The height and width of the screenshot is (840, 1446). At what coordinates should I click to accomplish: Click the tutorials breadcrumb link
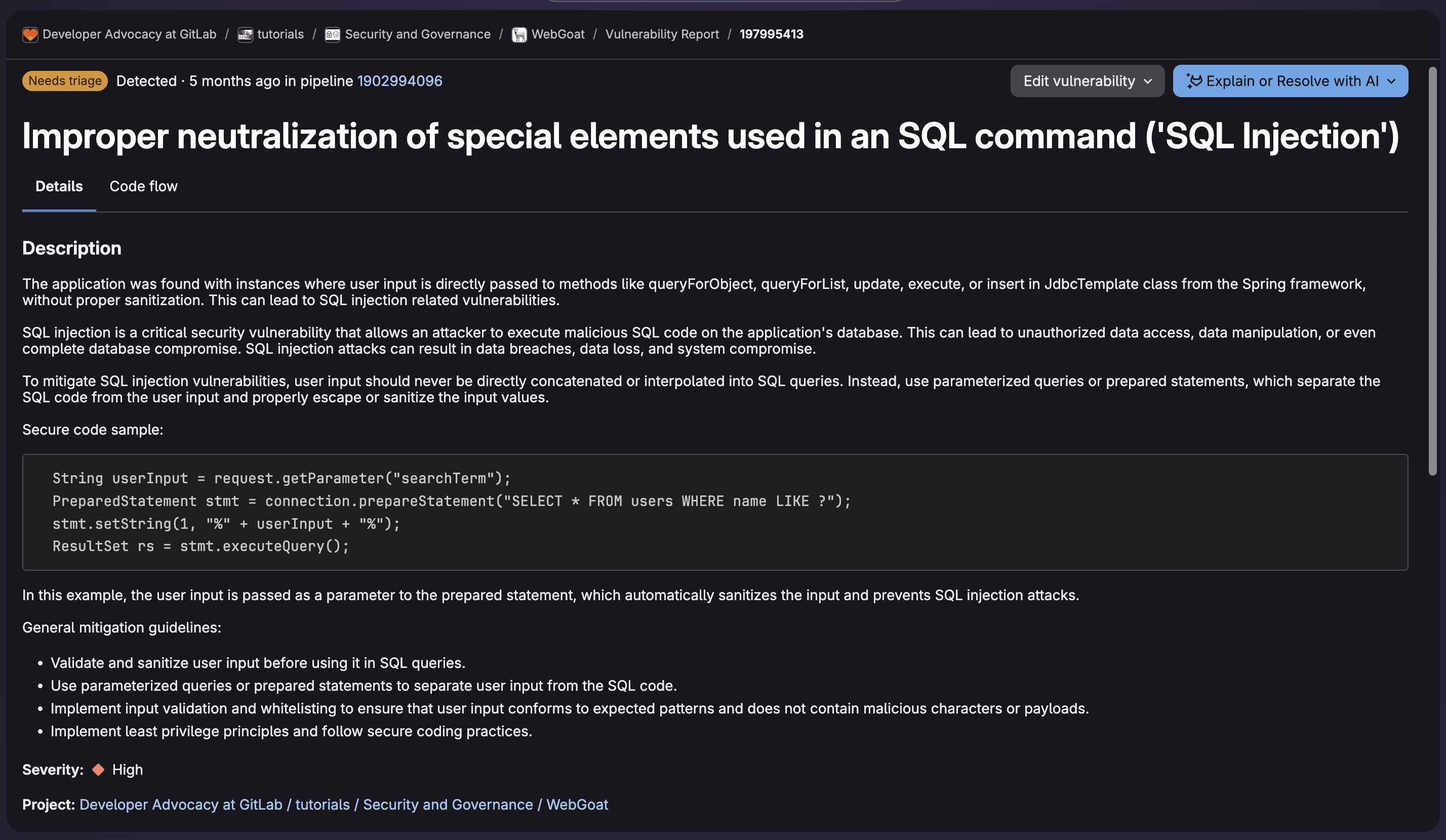coord(280,34)
